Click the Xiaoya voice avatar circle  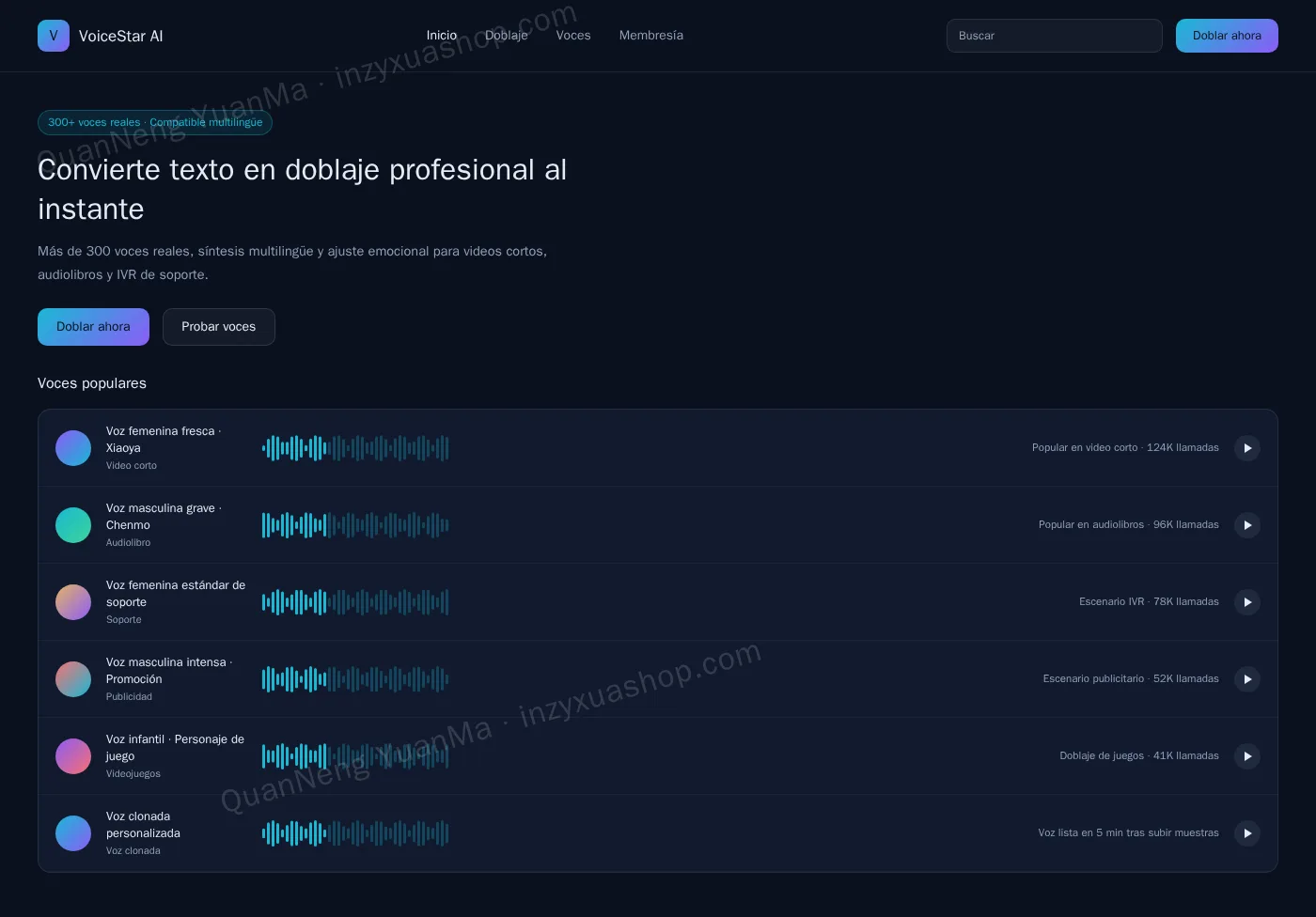pyautogui.click(x=73, y=448)
